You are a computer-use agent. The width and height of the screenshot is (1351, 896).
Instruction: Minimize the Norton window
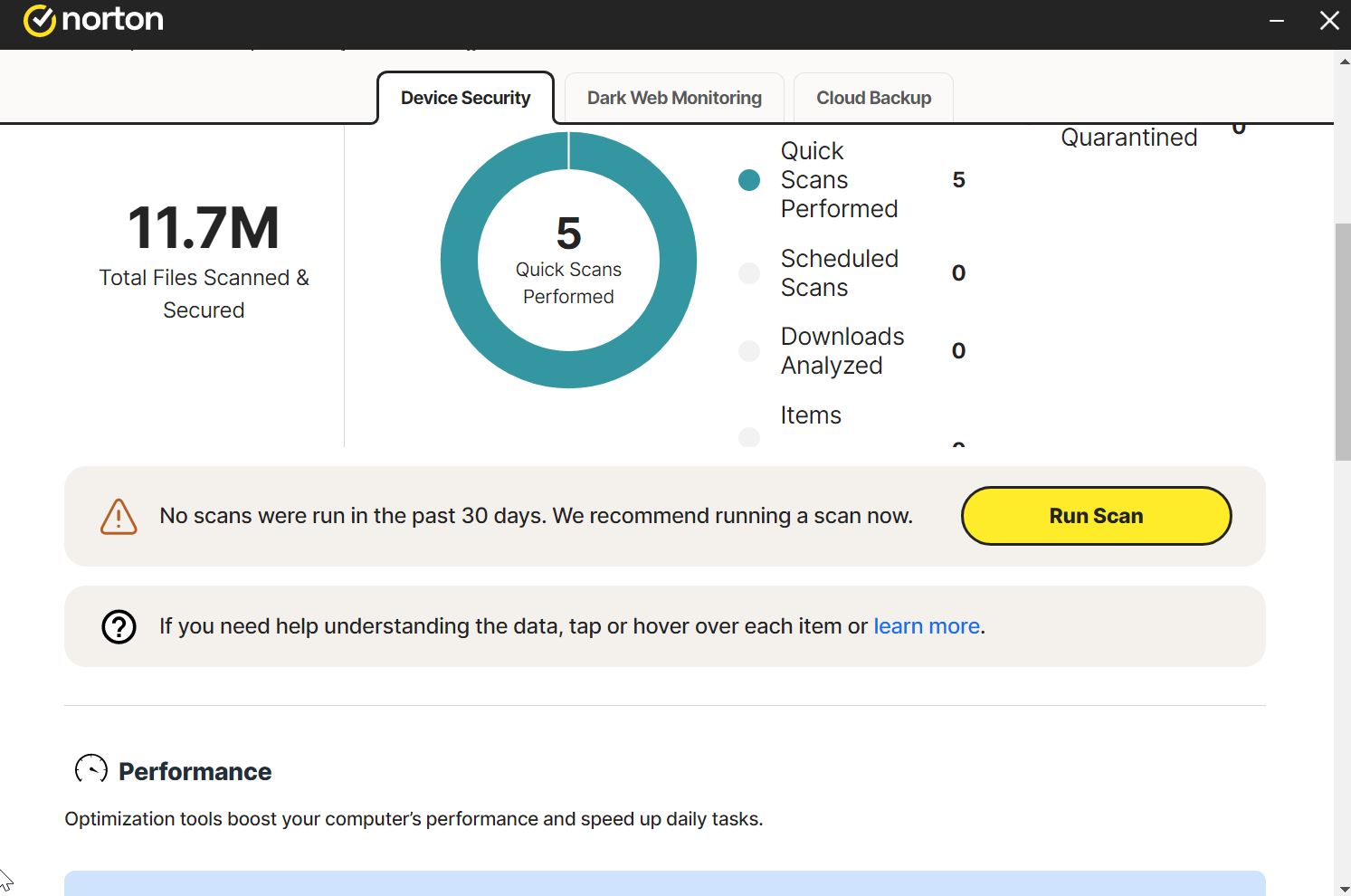pyautogui.click(x=1277, y=21)
